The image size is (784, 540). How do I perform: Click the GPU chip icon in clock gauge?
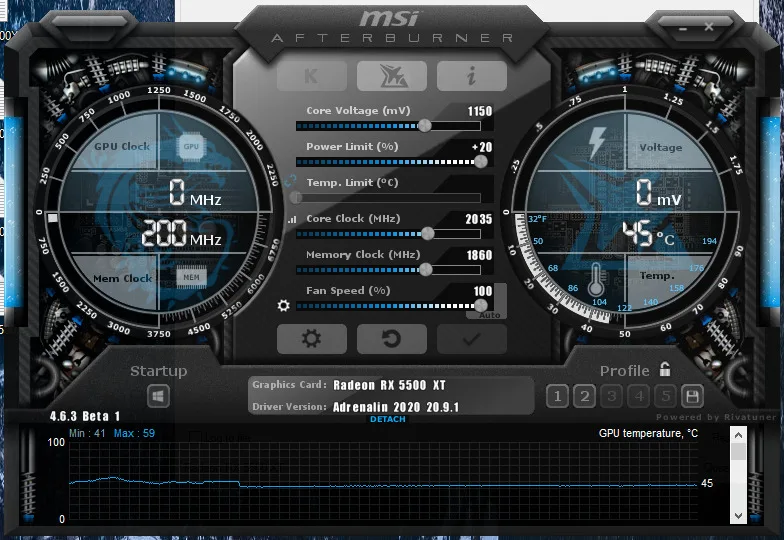191,146
